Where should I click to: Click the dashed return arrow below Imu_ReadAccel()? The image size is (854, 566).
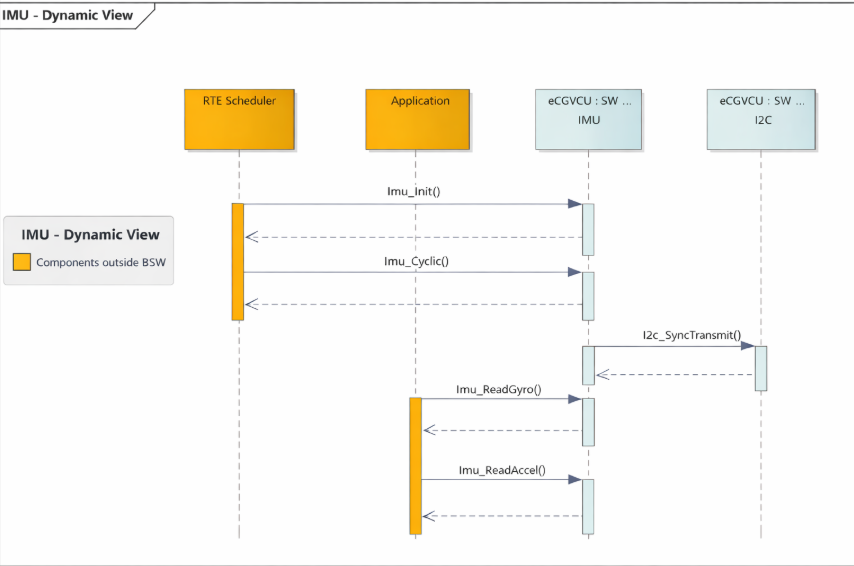coord(502,516)
